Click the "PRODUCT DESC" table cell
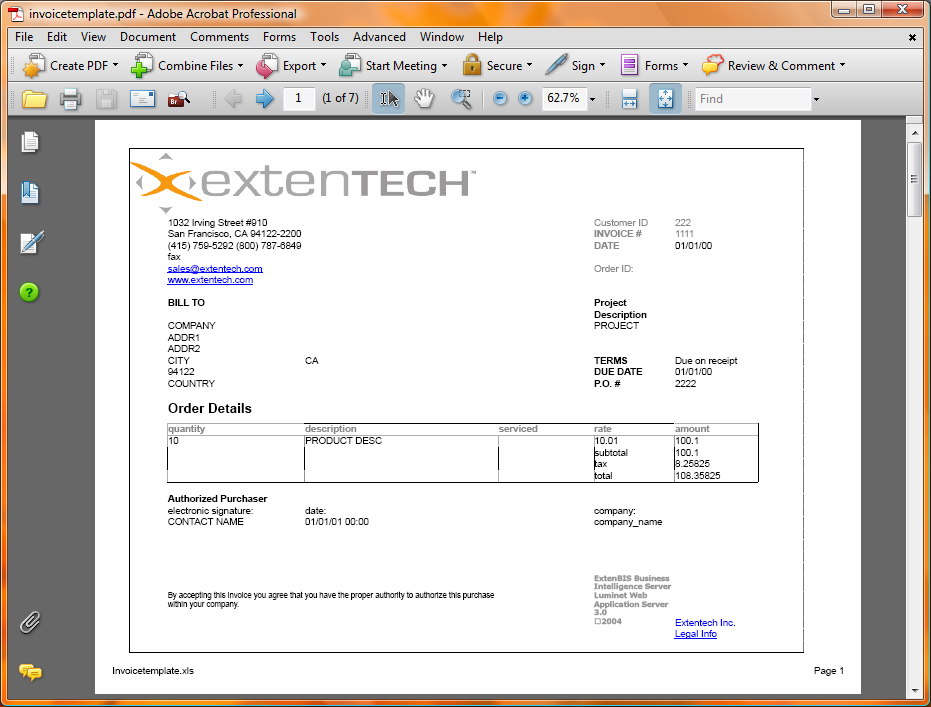This screenshot has width=931, height=707. pyautogui.click(x=401, y=441)
